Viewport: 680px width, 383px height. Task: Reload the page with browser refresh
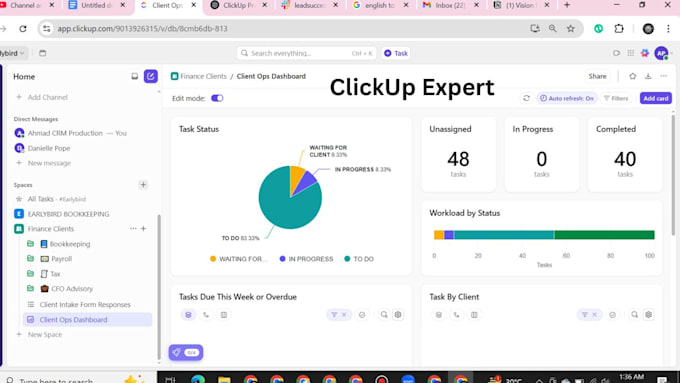(23, 29)
